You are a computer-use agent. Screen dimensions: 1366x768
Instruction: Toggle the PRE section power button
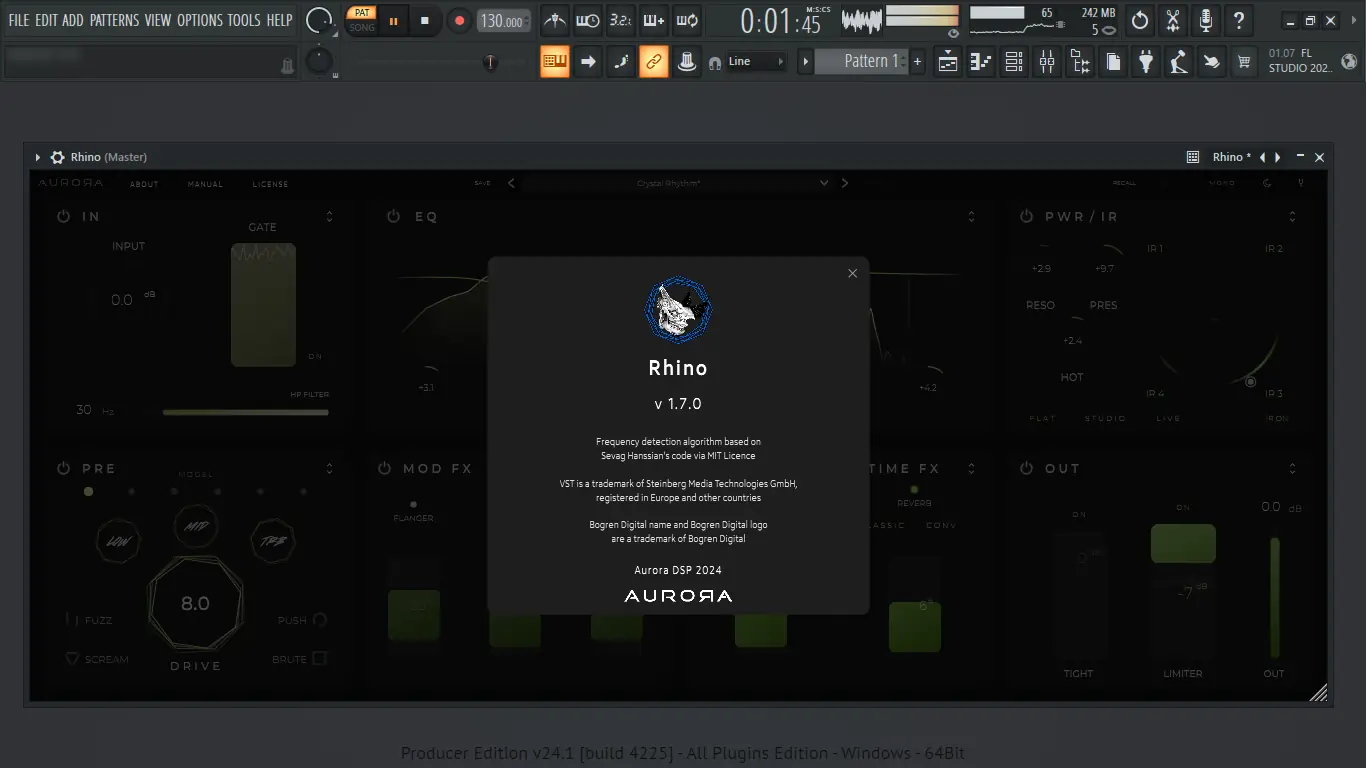point(63,468)
